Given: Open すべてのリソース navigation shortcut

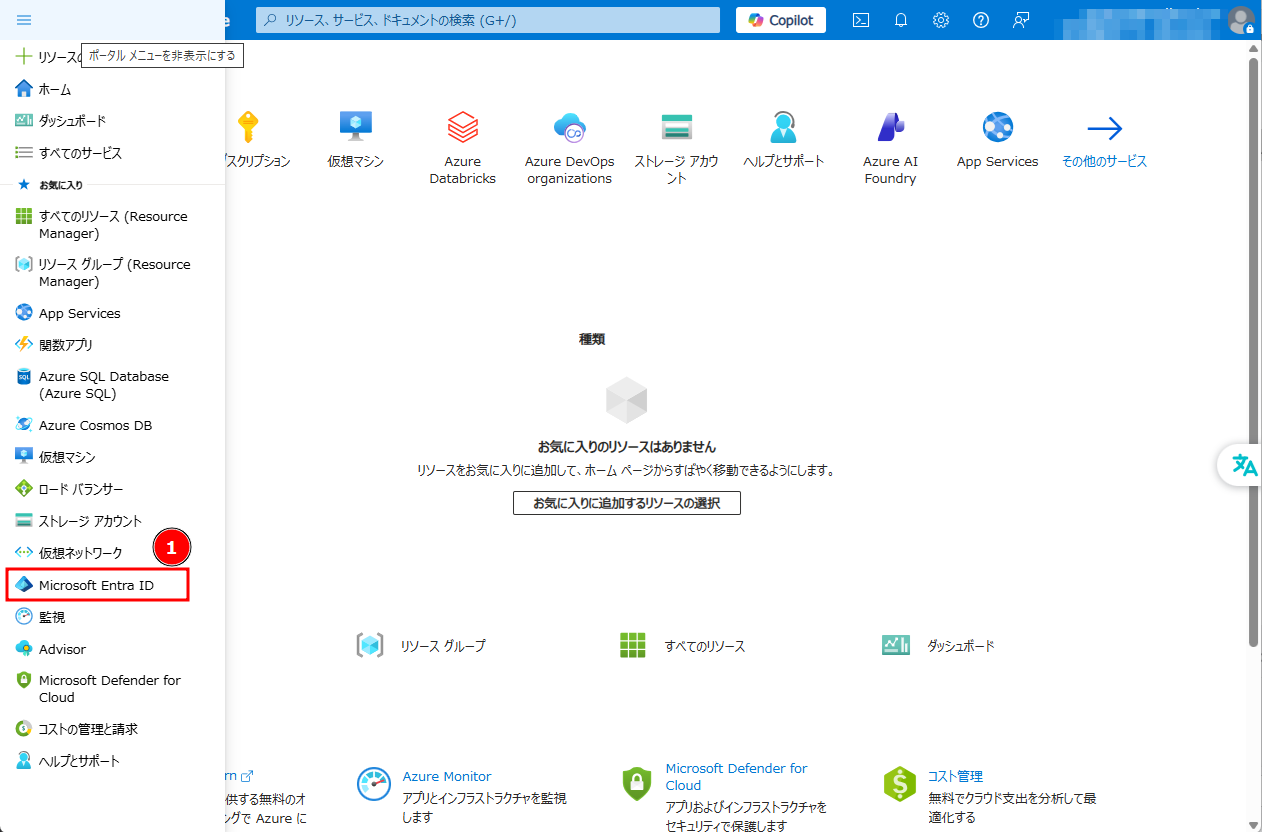Looking at the screenshot, I should pos(682,646).
